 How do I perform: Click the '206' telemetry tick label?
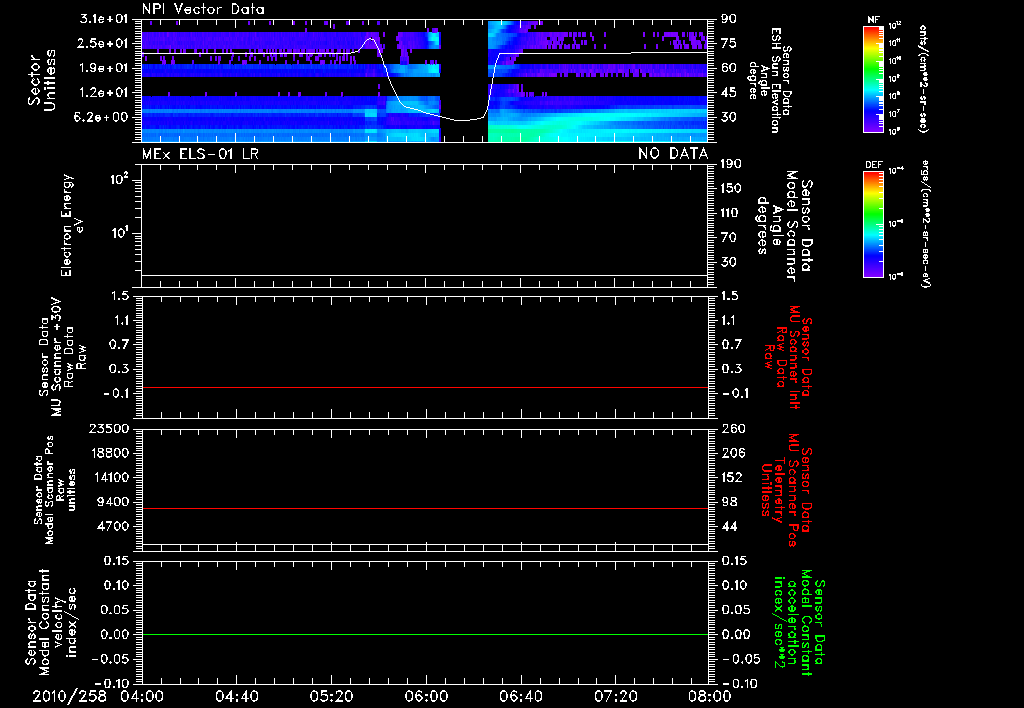(733, 453)
